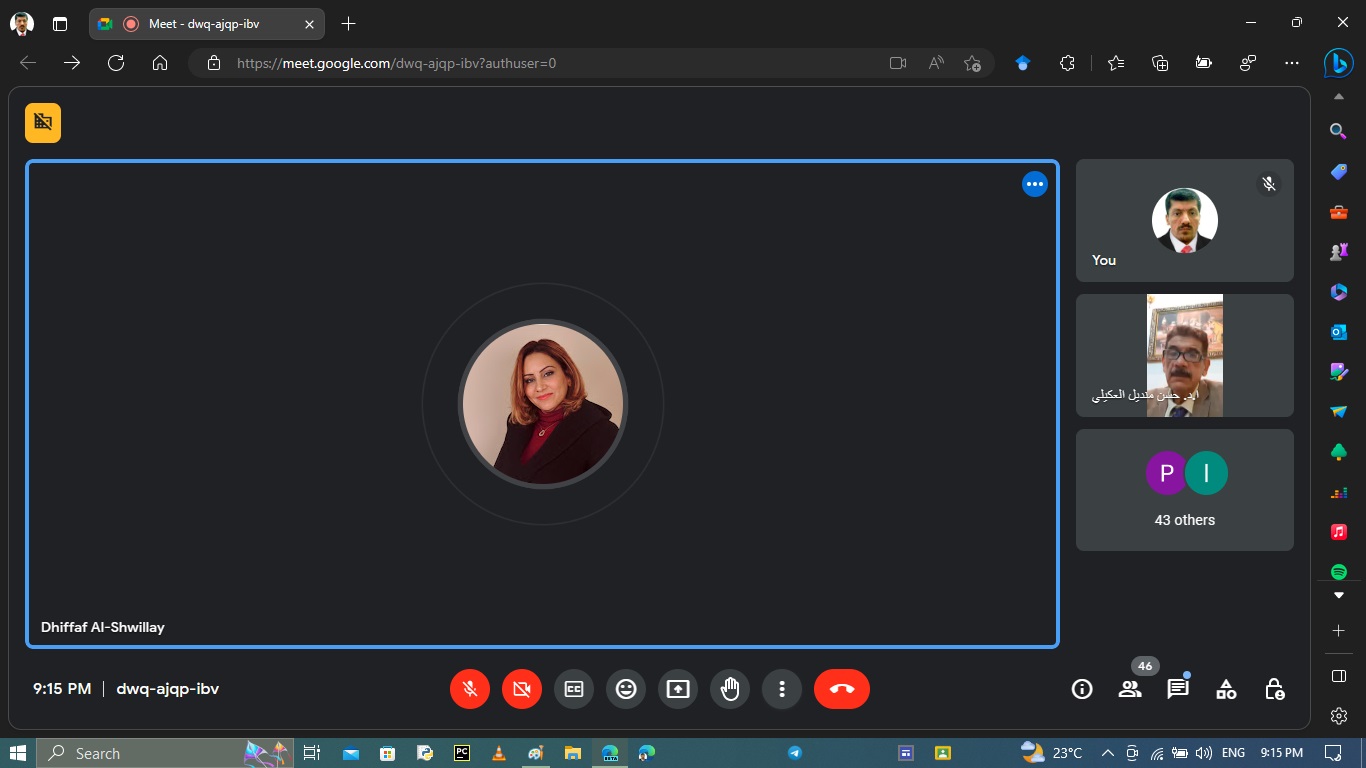Open more options three-dot menu in toolbar

(782, 689)
